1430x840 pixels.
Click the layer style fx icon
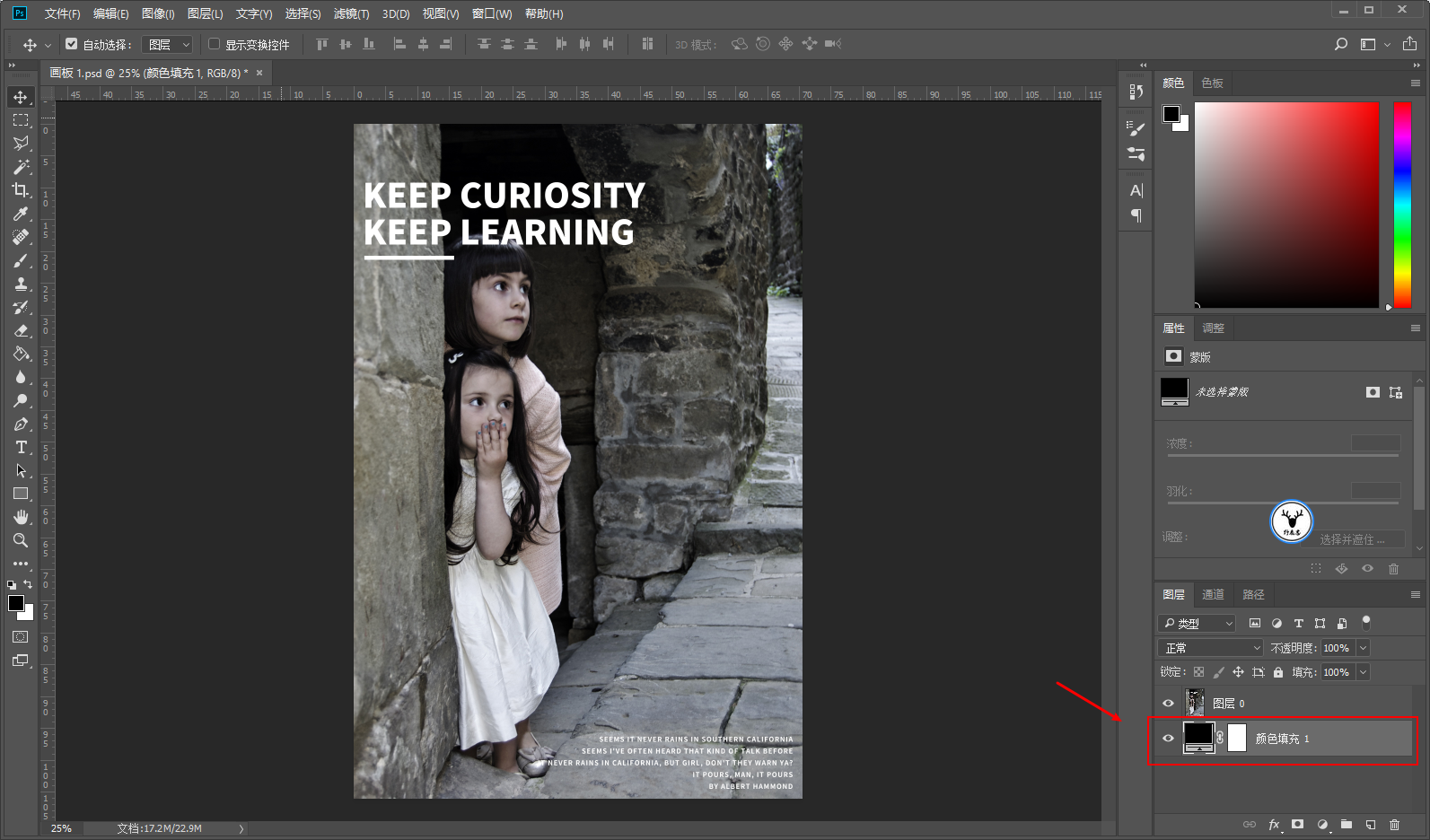tap(1274, 824)
